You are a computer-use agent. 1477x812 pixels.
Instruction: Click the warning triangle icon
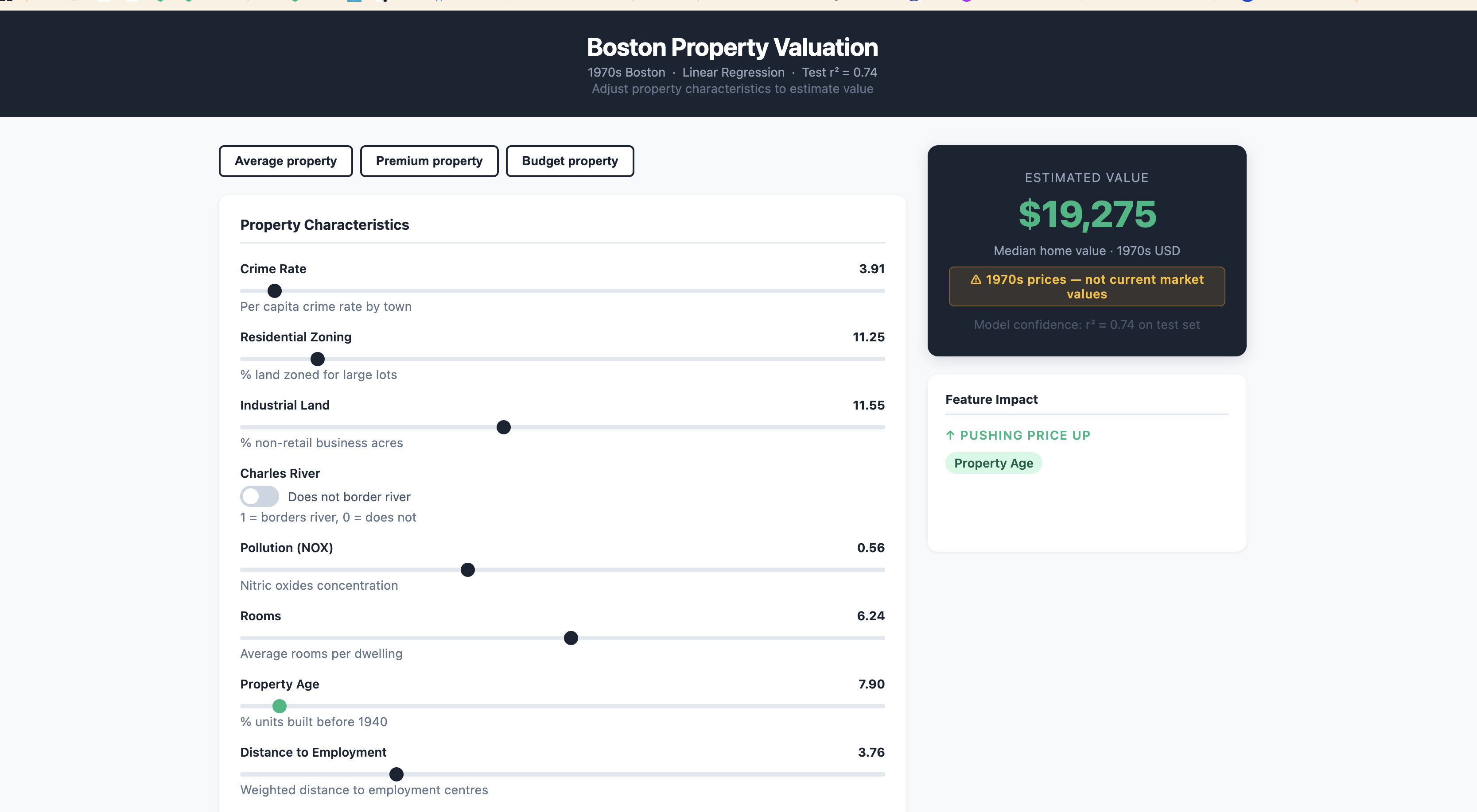tap(976, 280)
